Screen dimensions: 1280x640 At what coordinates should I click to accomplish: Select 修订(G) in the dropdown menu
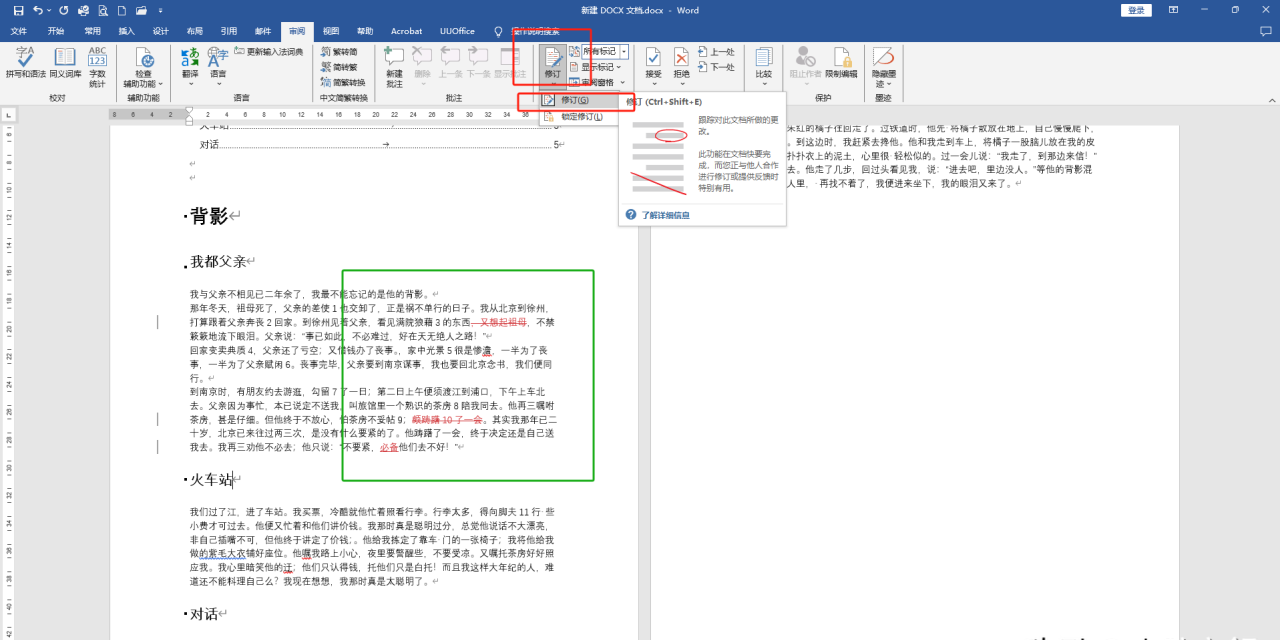pos(578,100)
